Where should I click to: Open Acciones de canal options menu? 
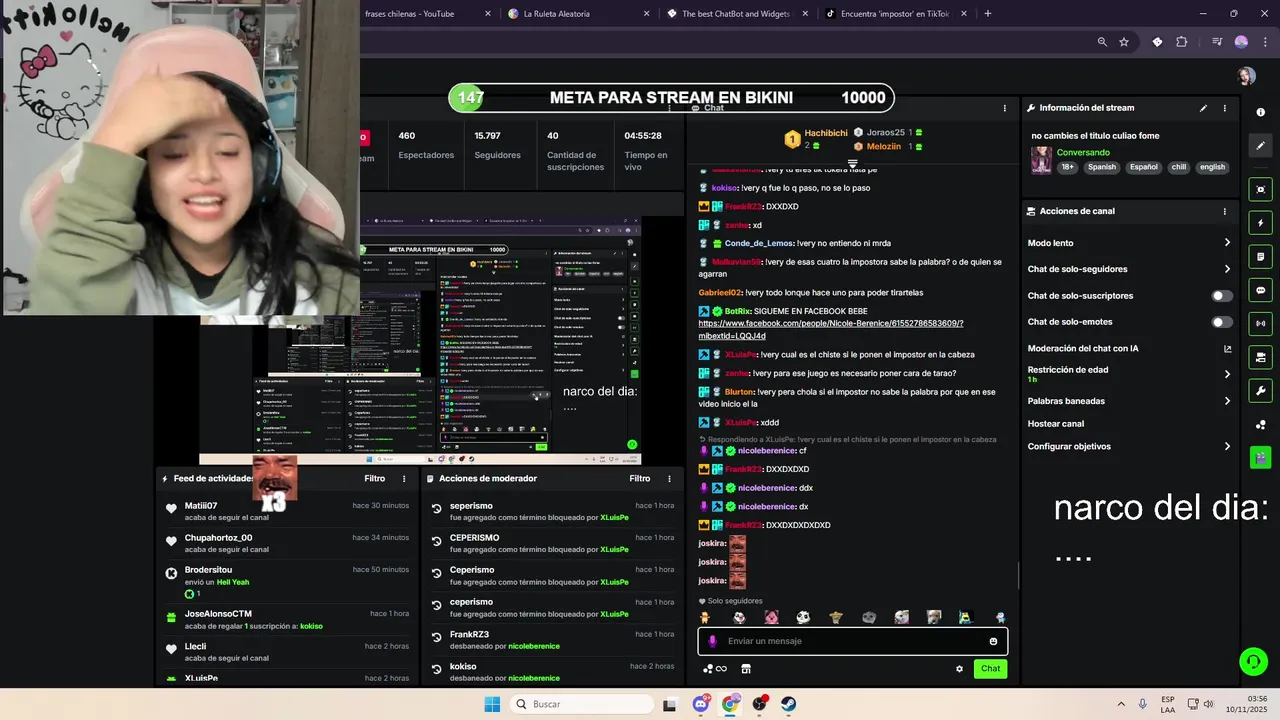coord(1224,211)
